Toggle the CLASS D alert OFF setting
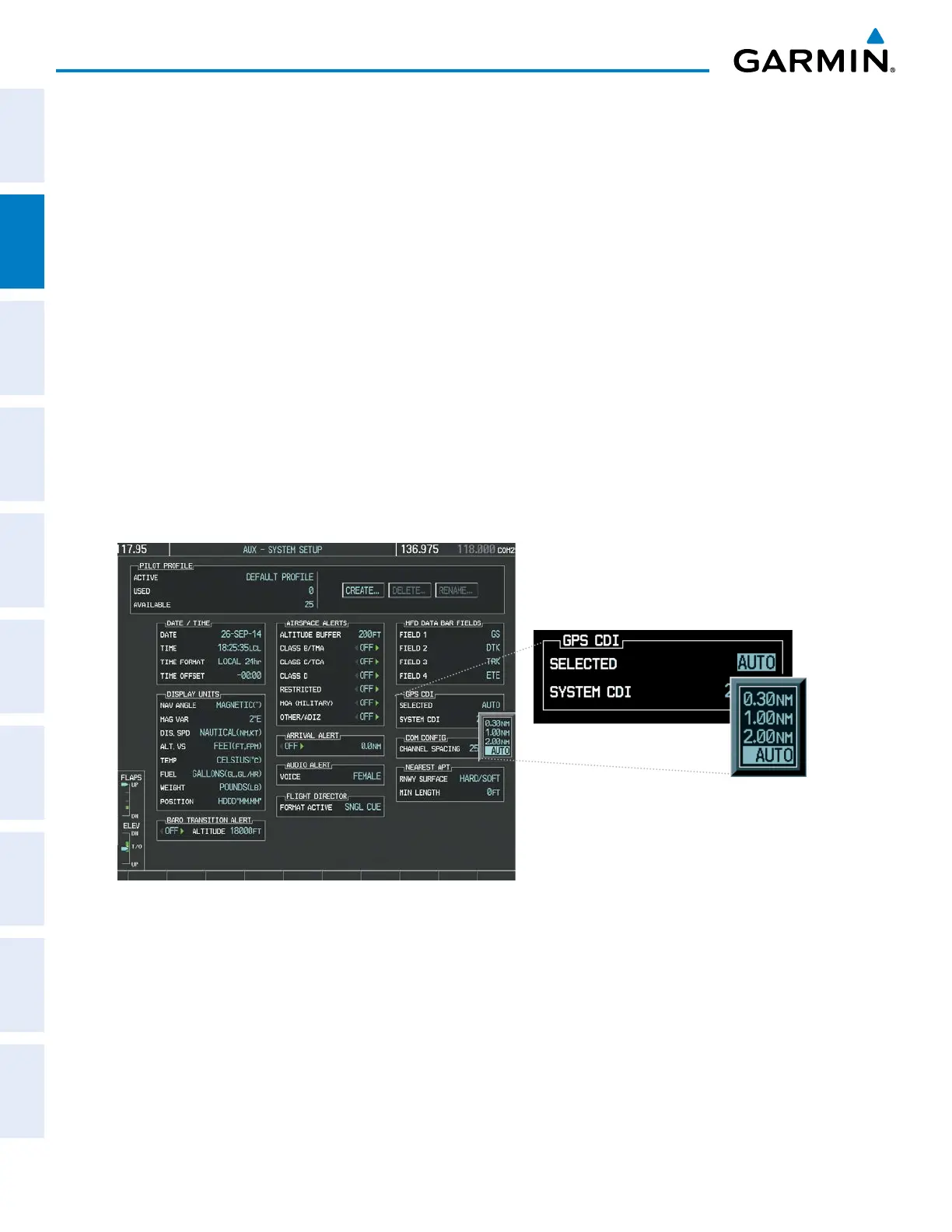952x1232 pixels. (x=368, y=676)
